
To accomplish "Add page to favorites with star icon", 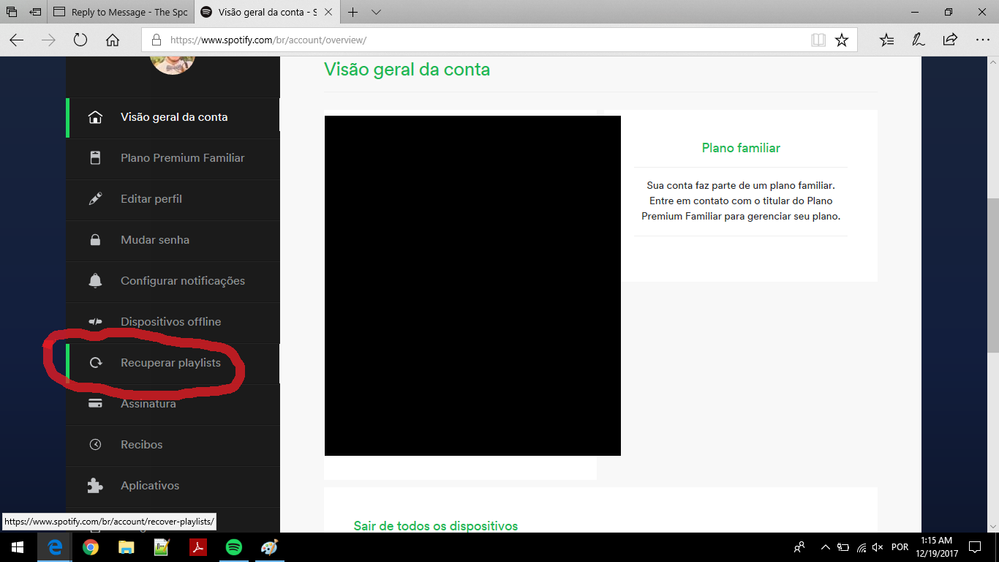I will pyautogui.click(x=842, y=40).
